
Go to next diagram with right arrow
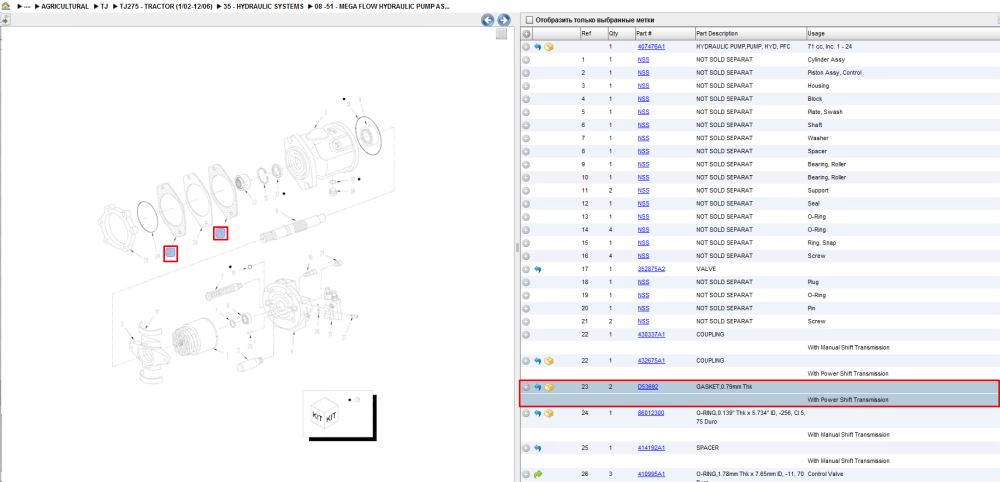(503, 20)
